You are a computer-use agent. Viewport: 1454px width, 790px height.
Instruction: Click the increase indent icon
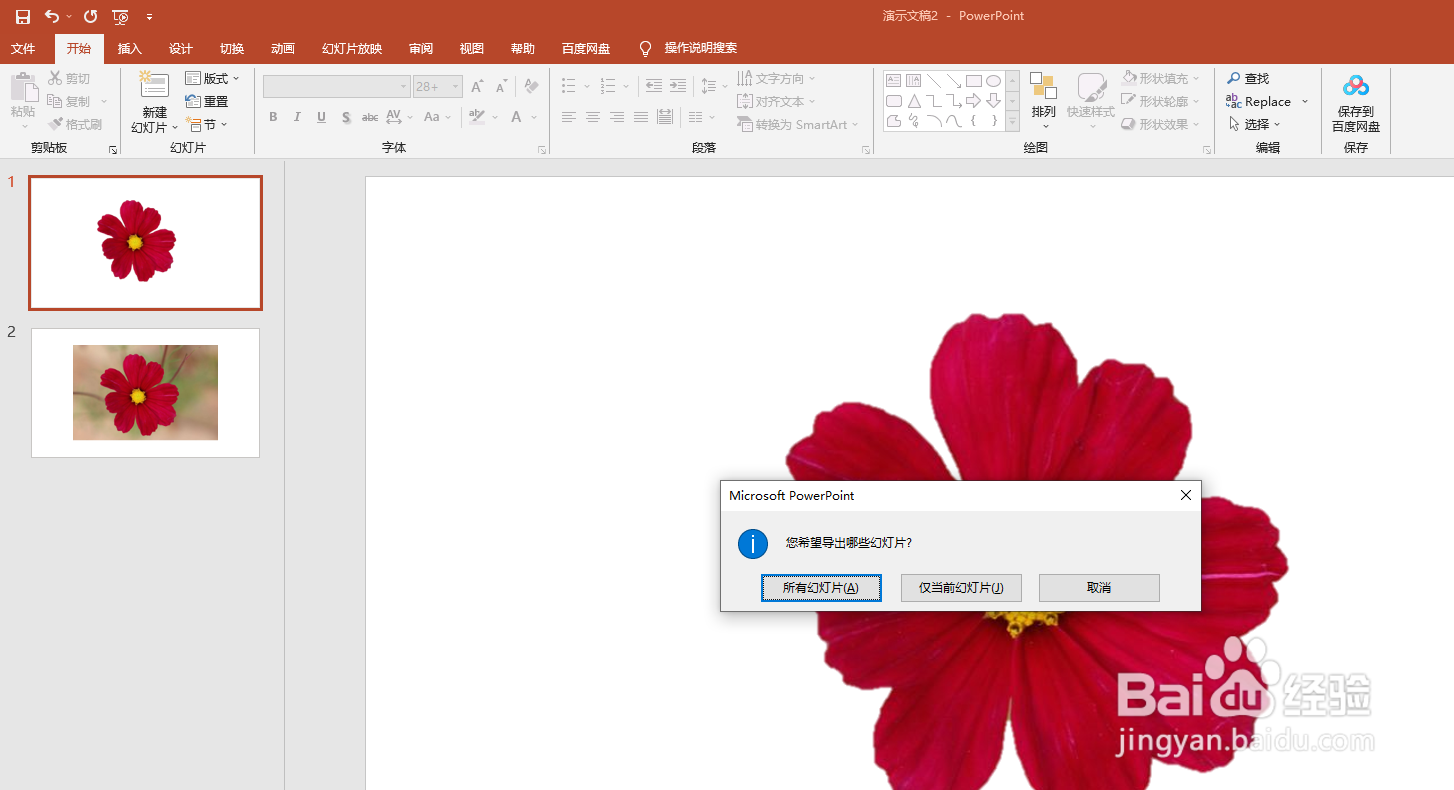point(678,86)
